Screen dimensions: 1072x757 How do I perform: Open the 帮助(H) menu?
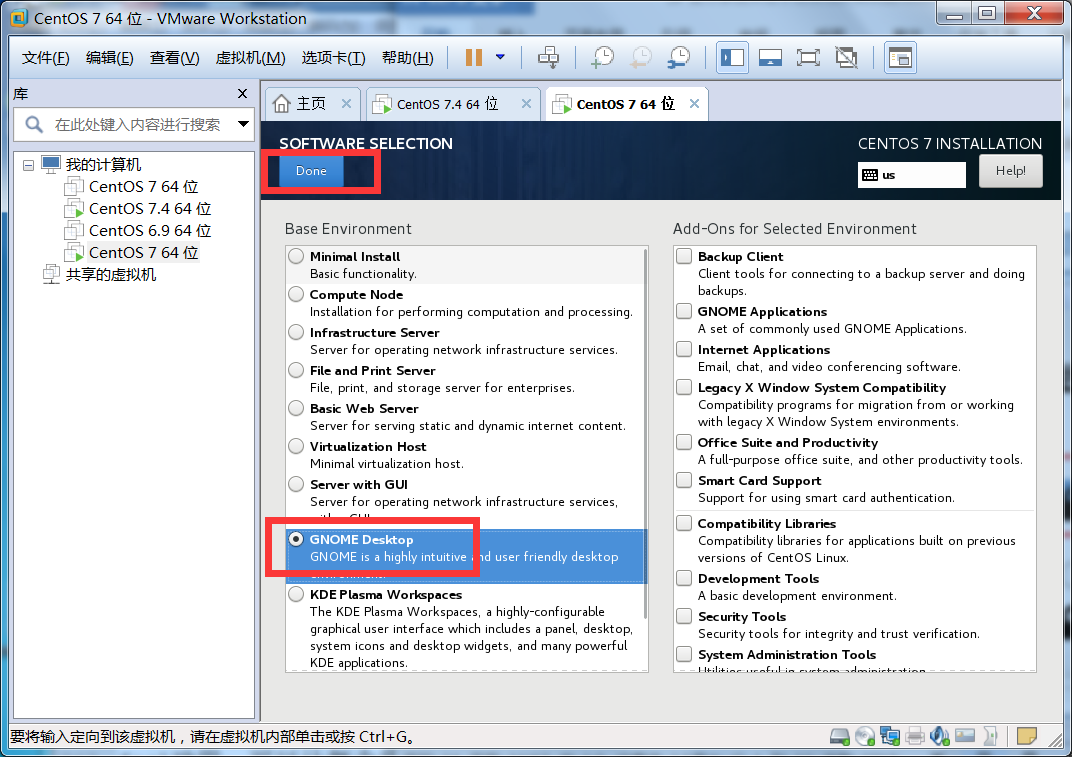407,57
